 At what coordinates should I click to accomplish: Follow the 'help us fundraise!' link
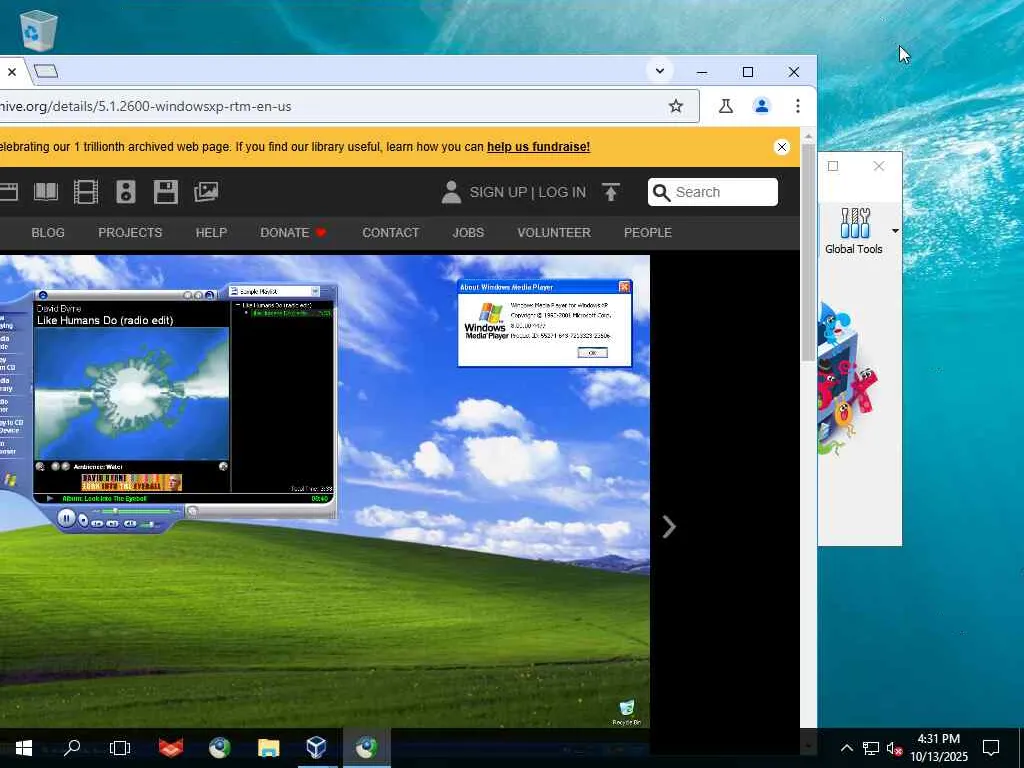click(538, 147)
